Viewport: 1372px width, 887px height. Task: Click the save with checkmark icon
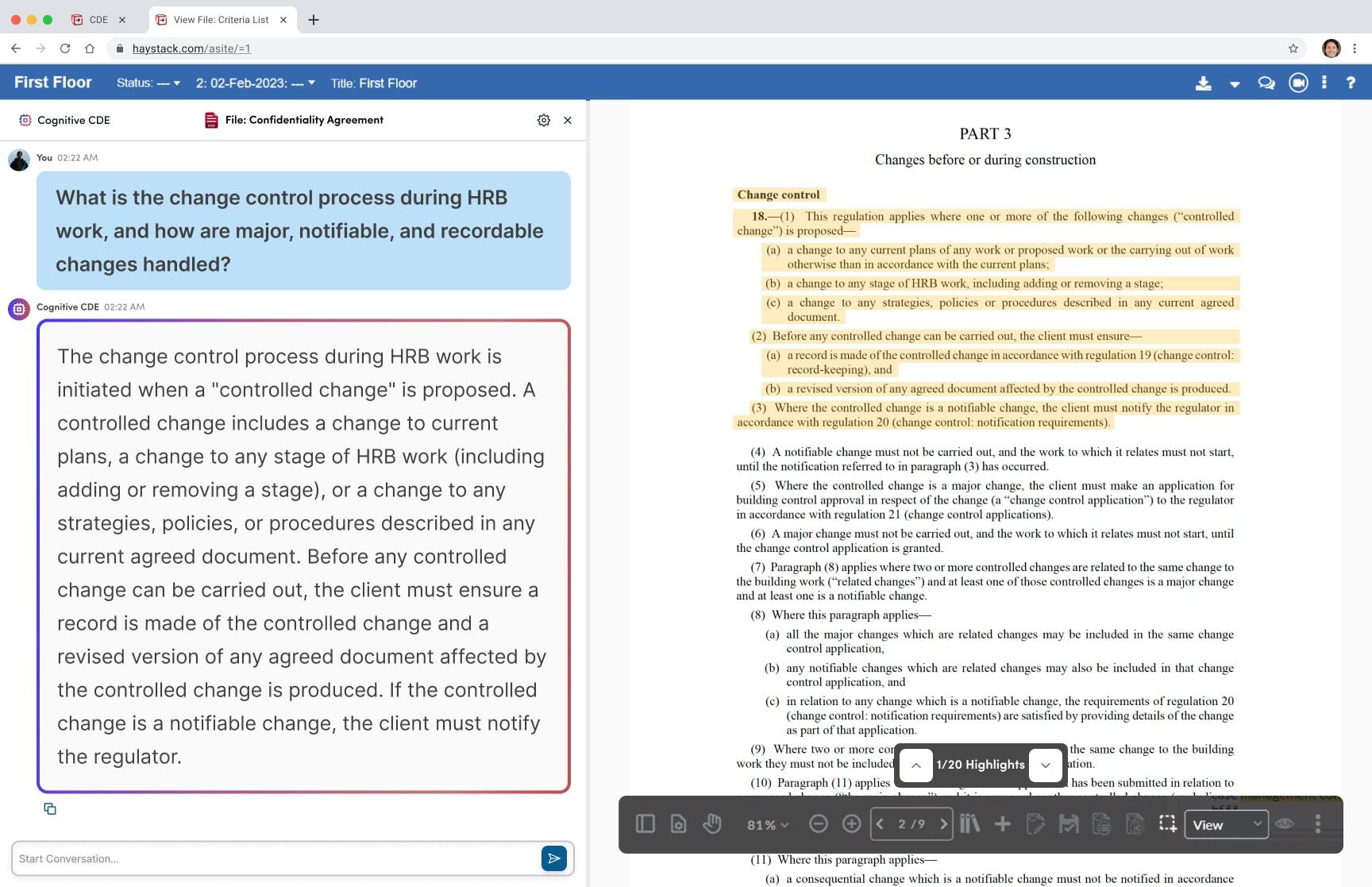pyautogui.click(x=1069, y=824)
